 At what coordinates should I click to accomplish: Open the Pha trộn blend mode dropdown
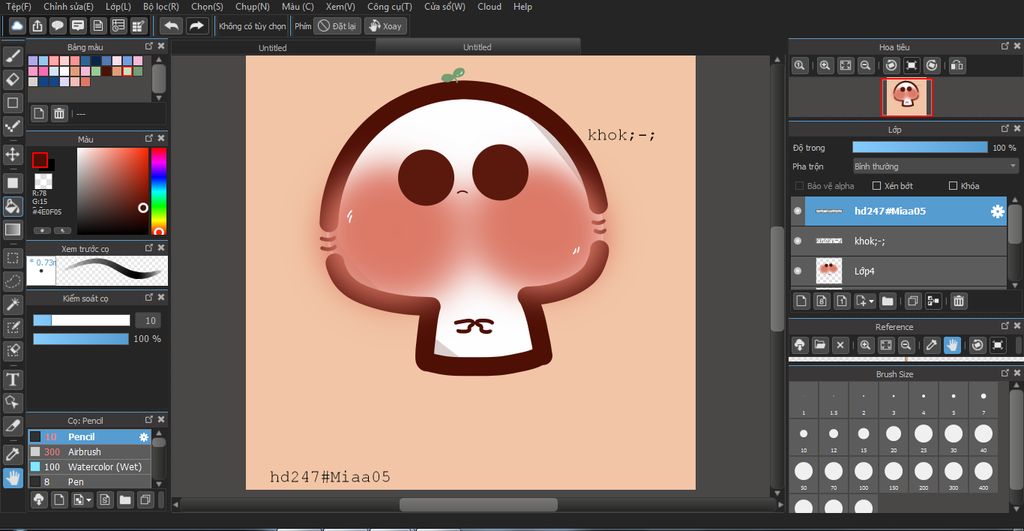[x=935, y=167]
